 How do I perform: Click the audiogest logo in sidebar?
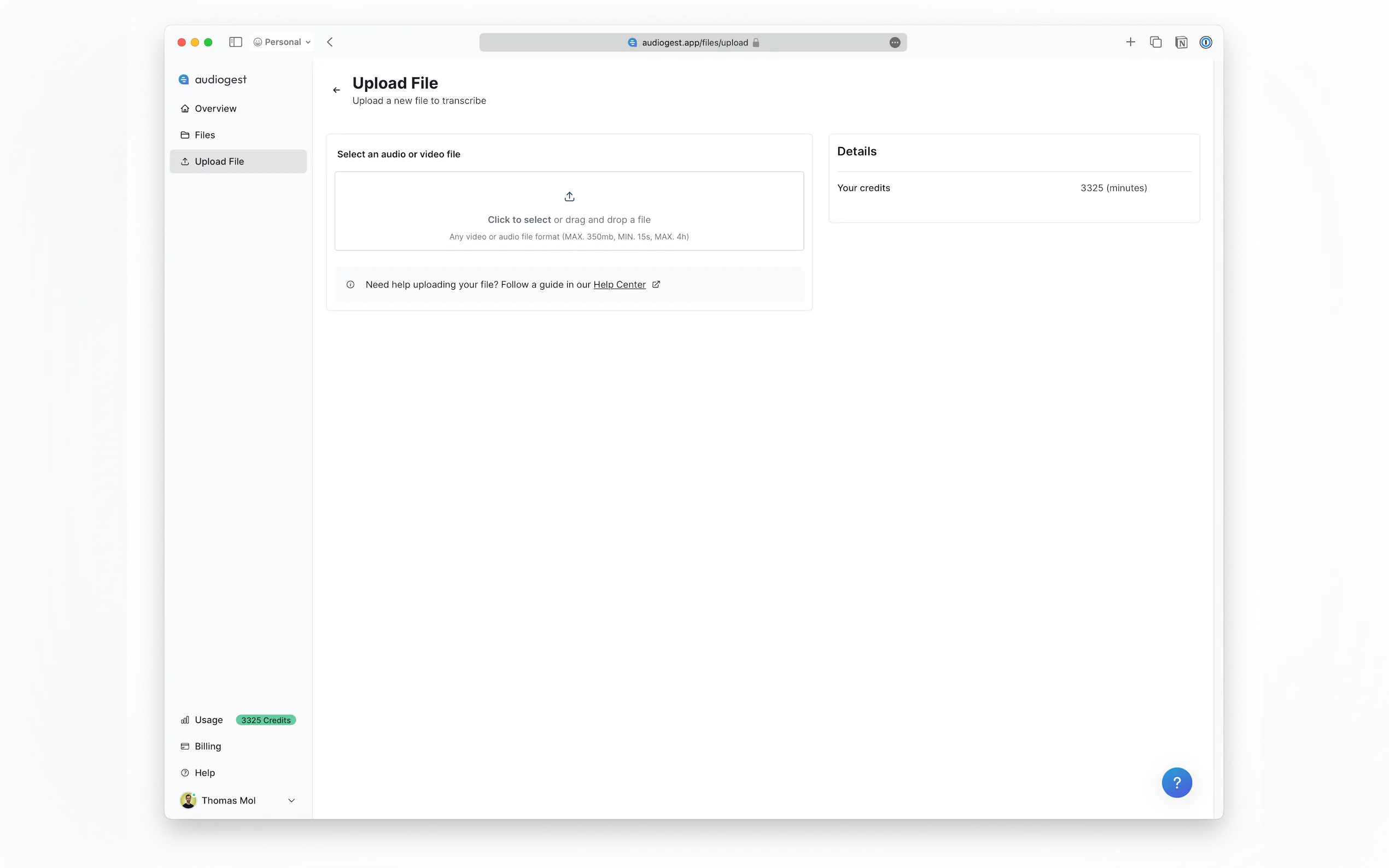point(213,79)
